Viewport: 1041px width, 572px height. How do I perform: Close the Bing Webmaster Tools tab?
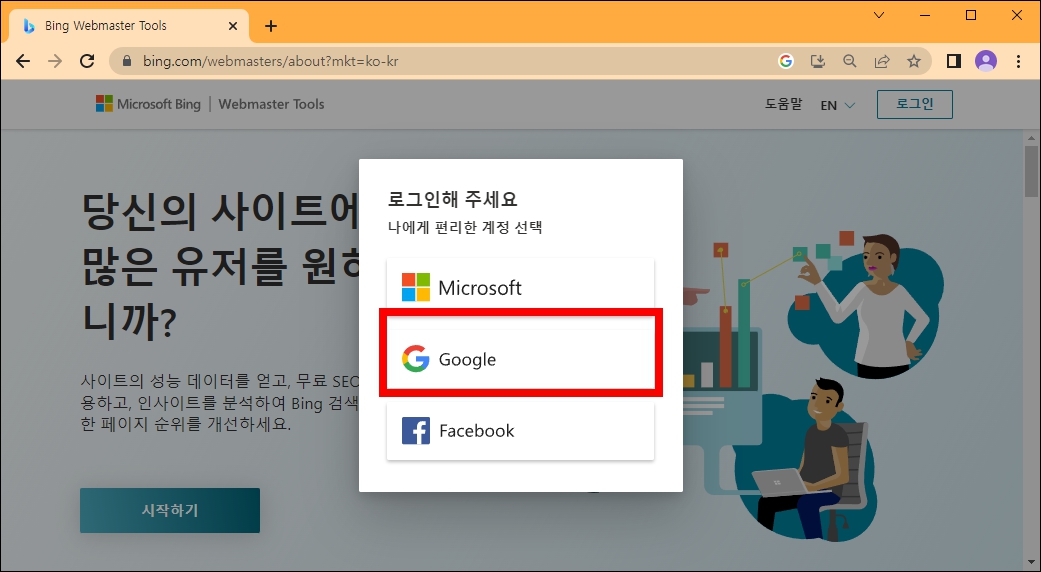(x=233, y=26)
